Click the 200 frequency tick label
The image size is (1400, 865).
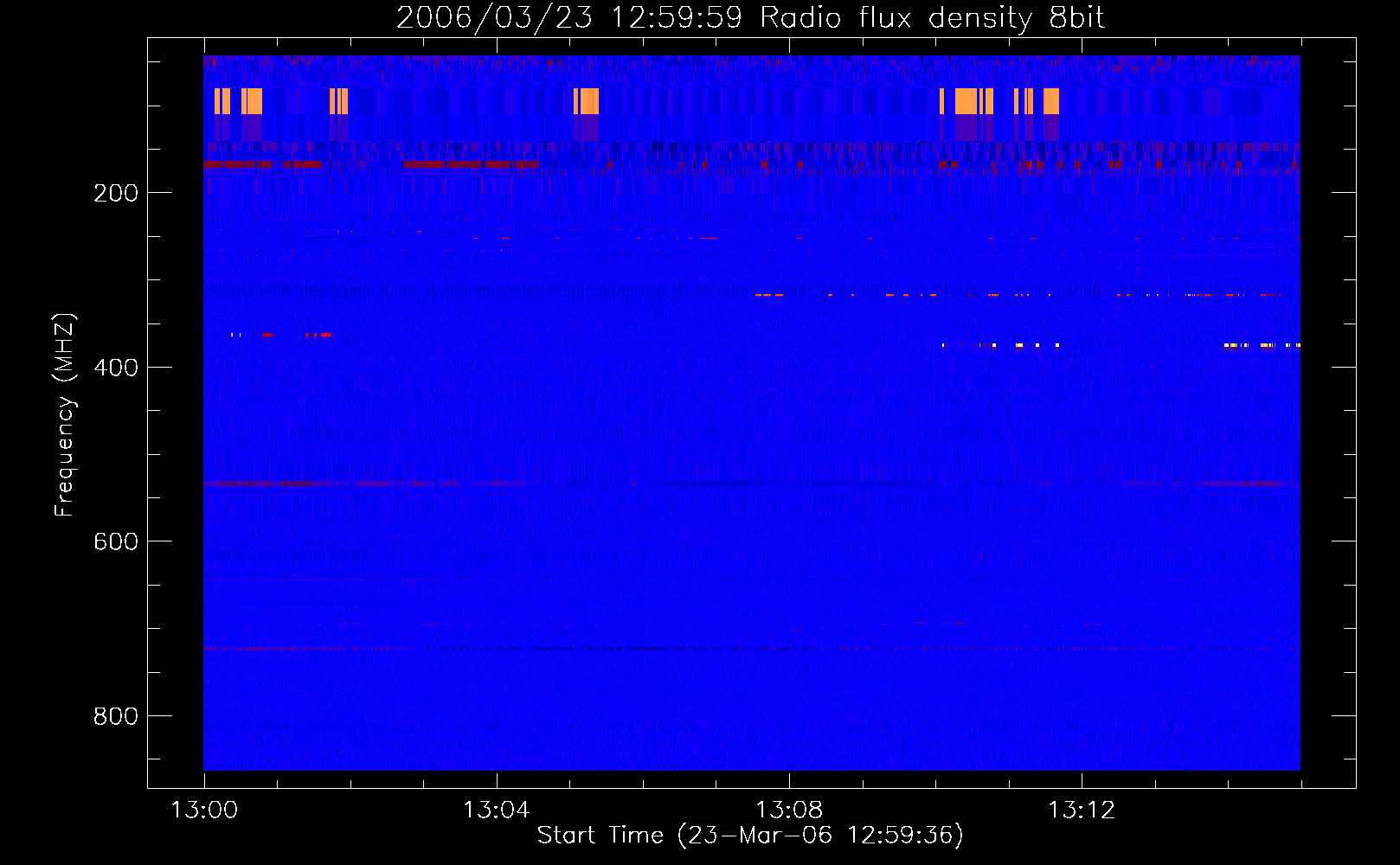point(116,193)
